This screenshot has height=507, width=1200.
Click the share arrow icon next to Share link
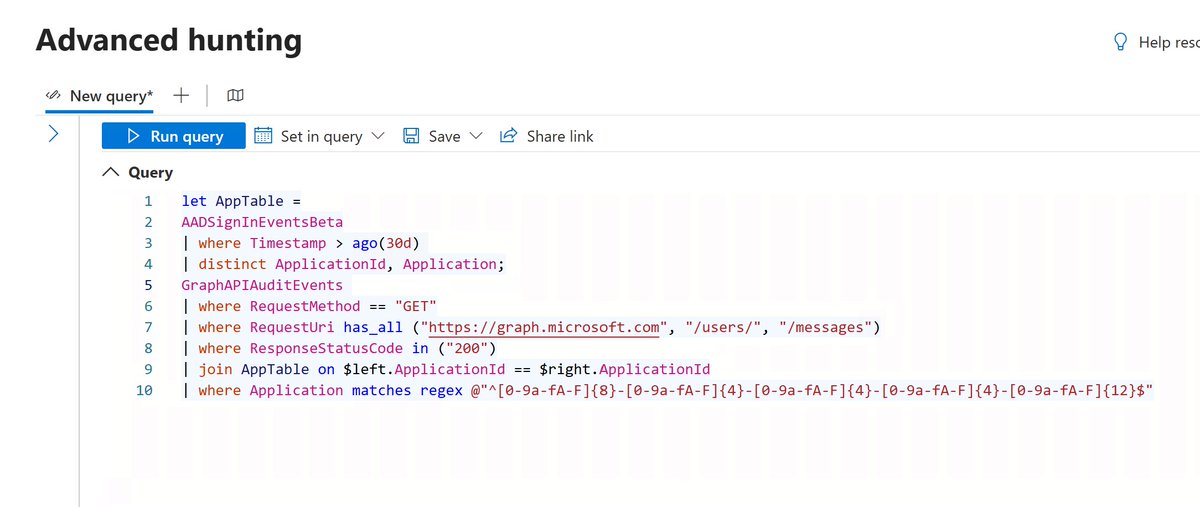click(x=508, y=135)
